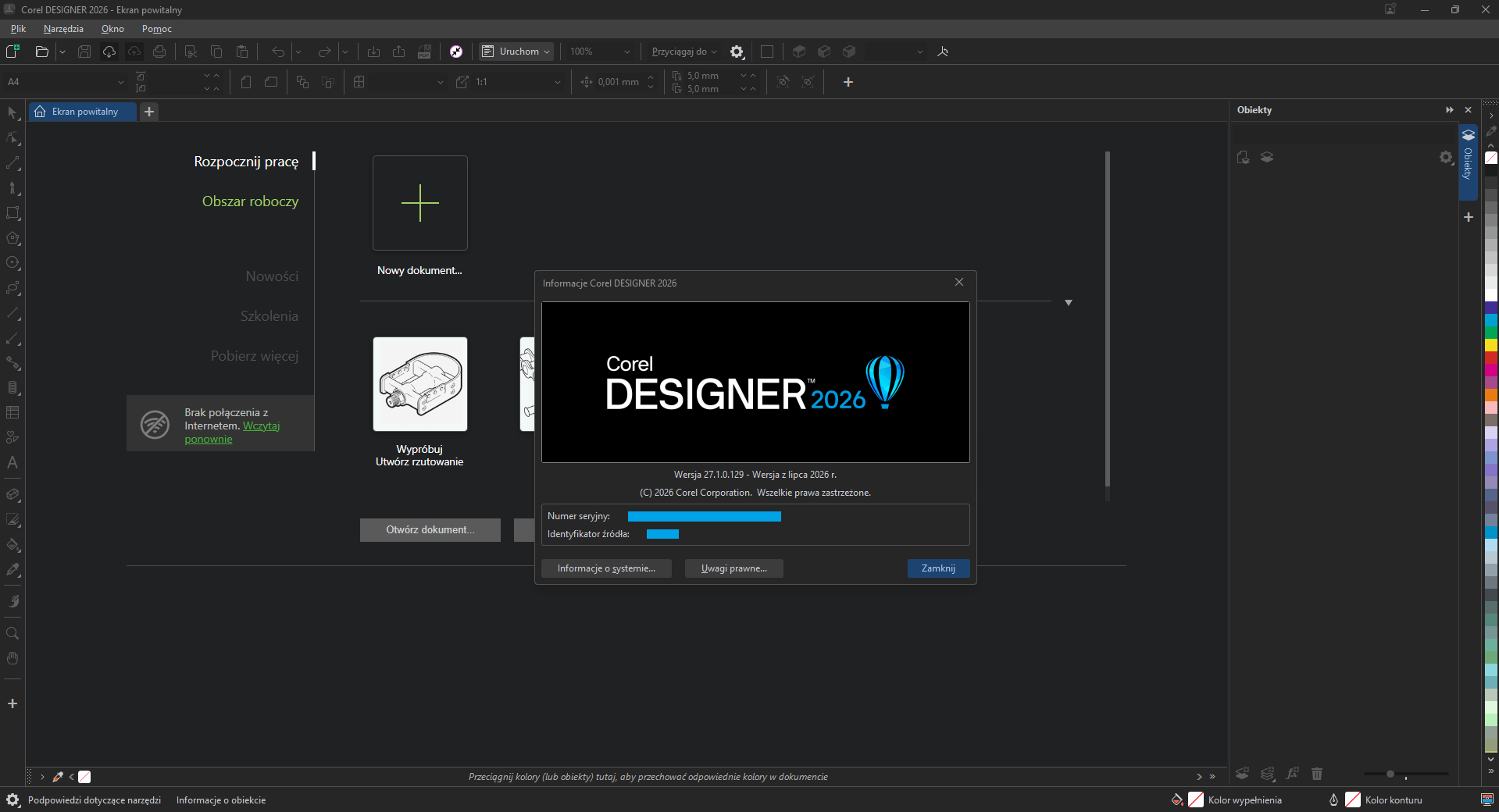
Task: Click the Export icon in the toolbar
Action: tap(398, 52)
